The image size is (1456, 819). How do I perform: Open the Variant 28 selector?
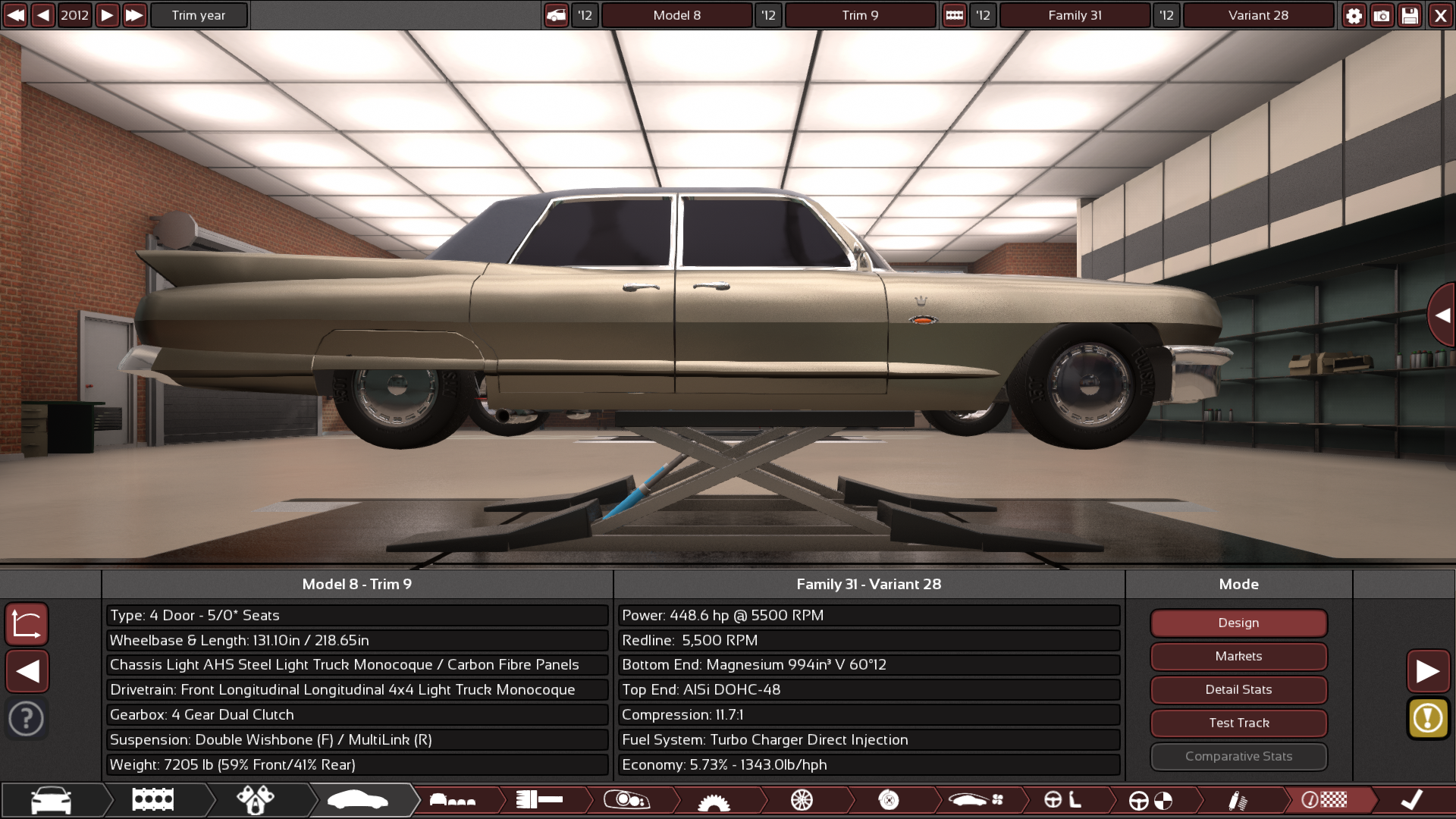(1257, 15)
